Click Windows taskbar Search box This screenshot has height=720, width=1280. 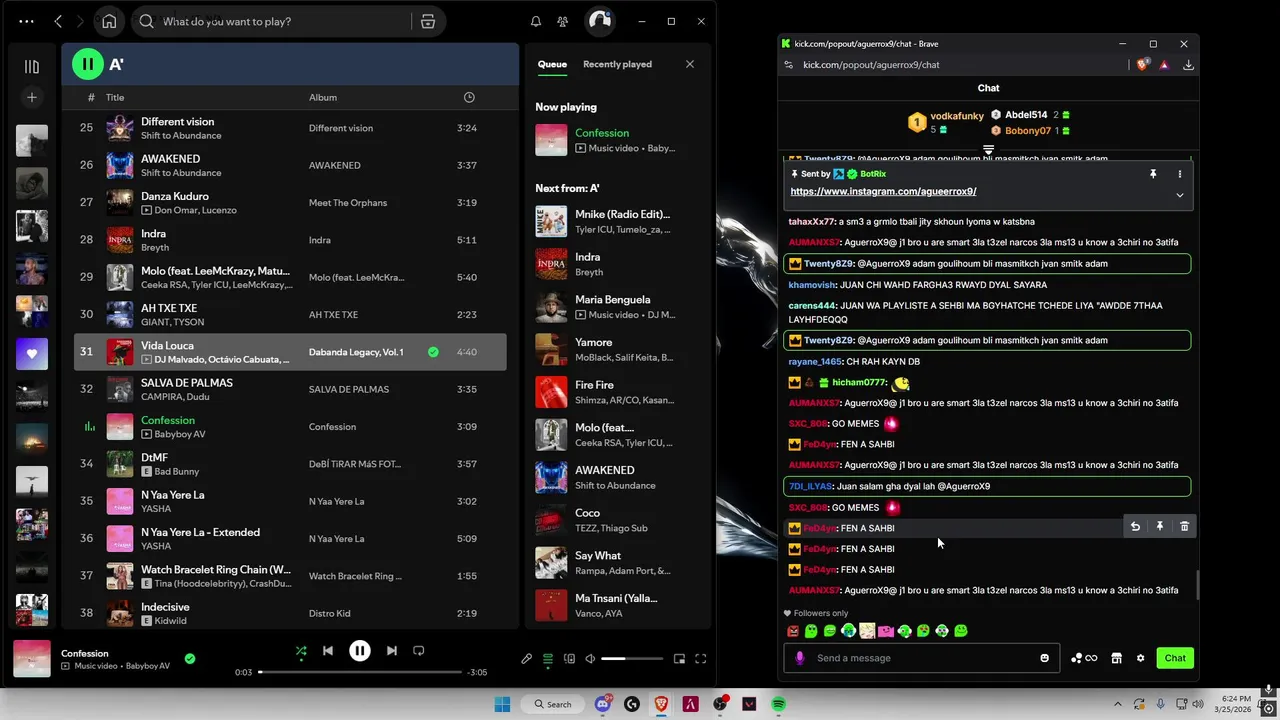[x=553, y=704]
